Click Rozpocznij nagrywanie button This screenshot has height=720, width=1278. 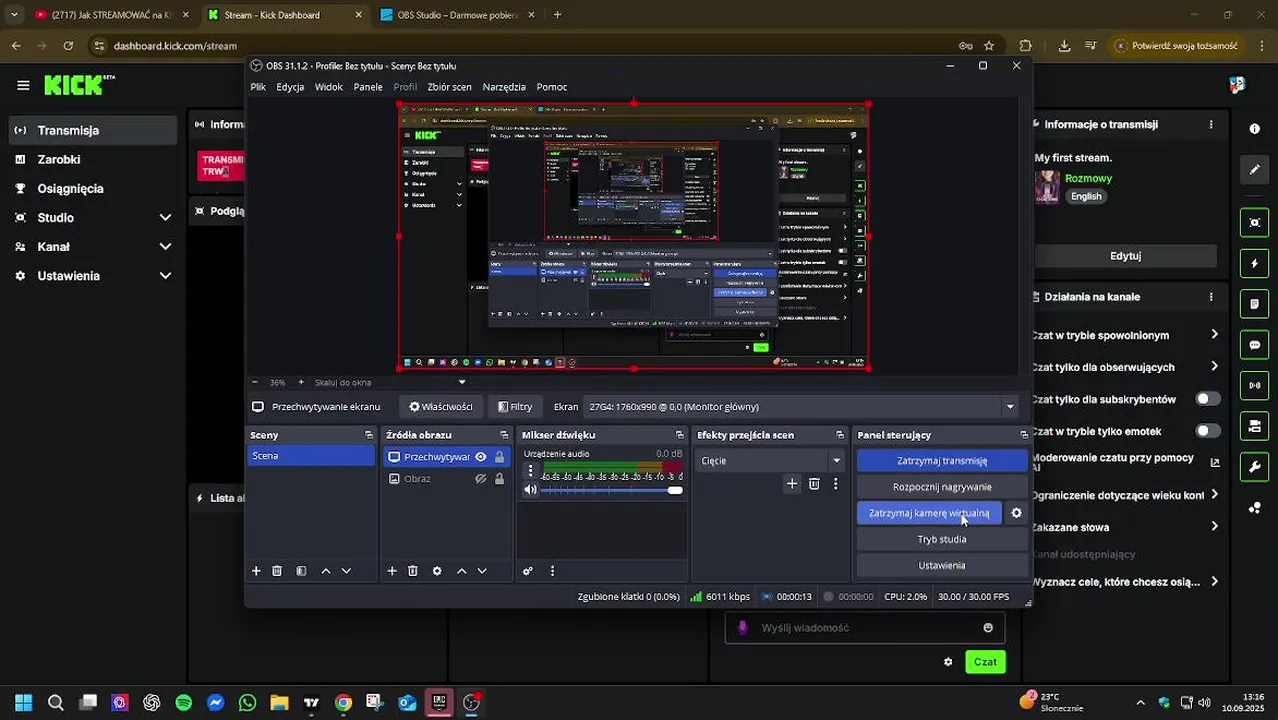click(x=942, y=487)
